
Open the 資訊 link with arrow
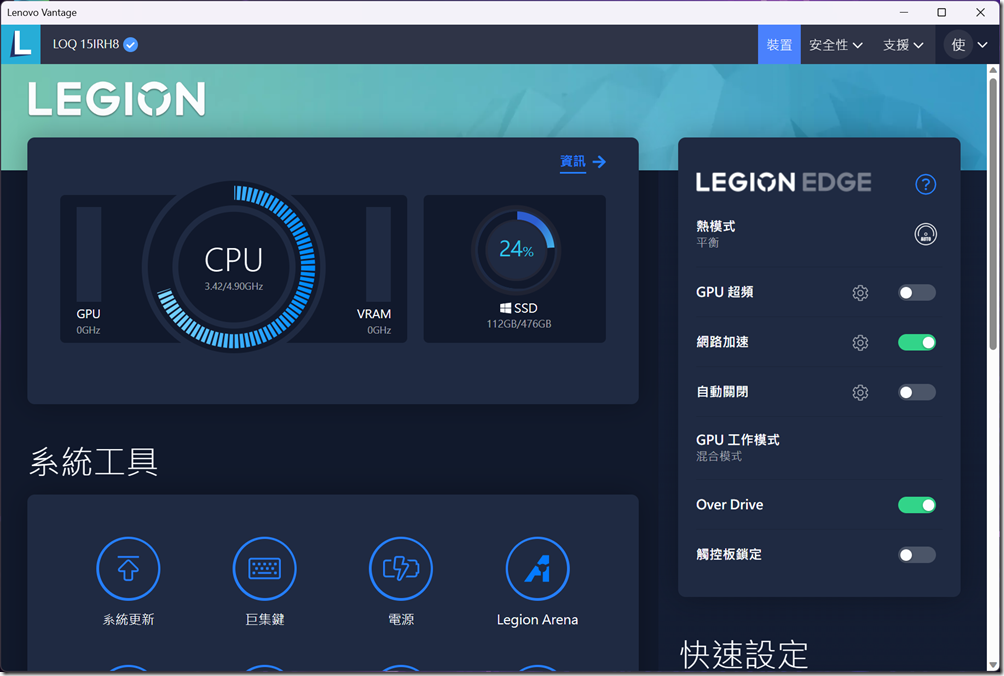pos(583,161)
